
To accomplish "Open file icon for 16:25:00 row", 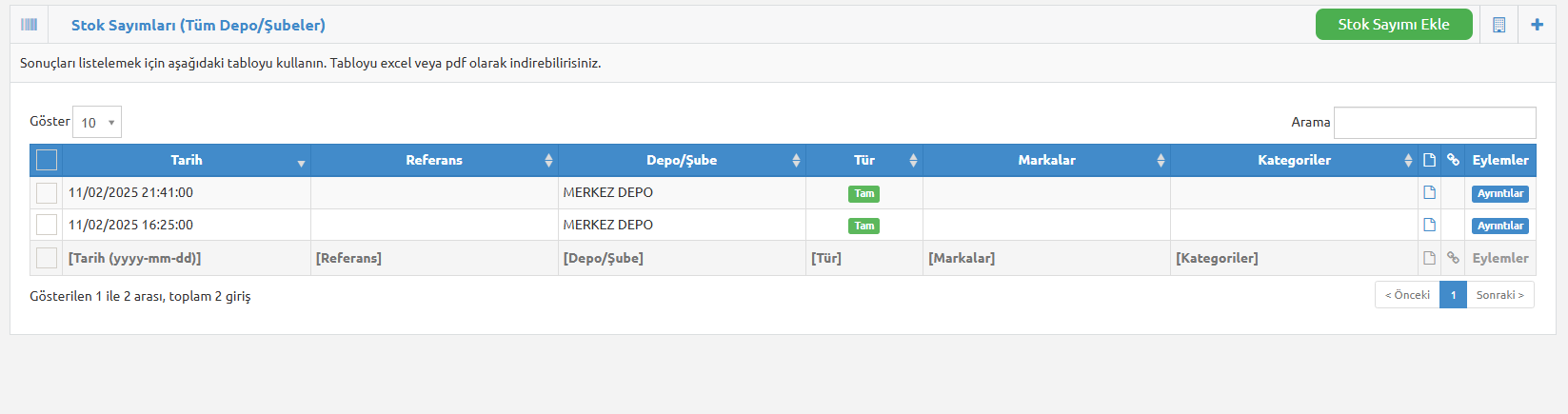I will (1429, 225).
